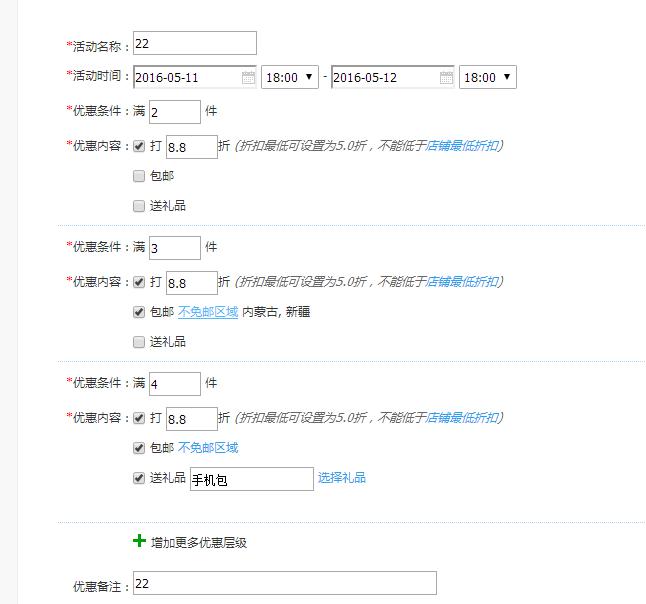Enable 送礼品 checkbox in second tier

point(139,342)
